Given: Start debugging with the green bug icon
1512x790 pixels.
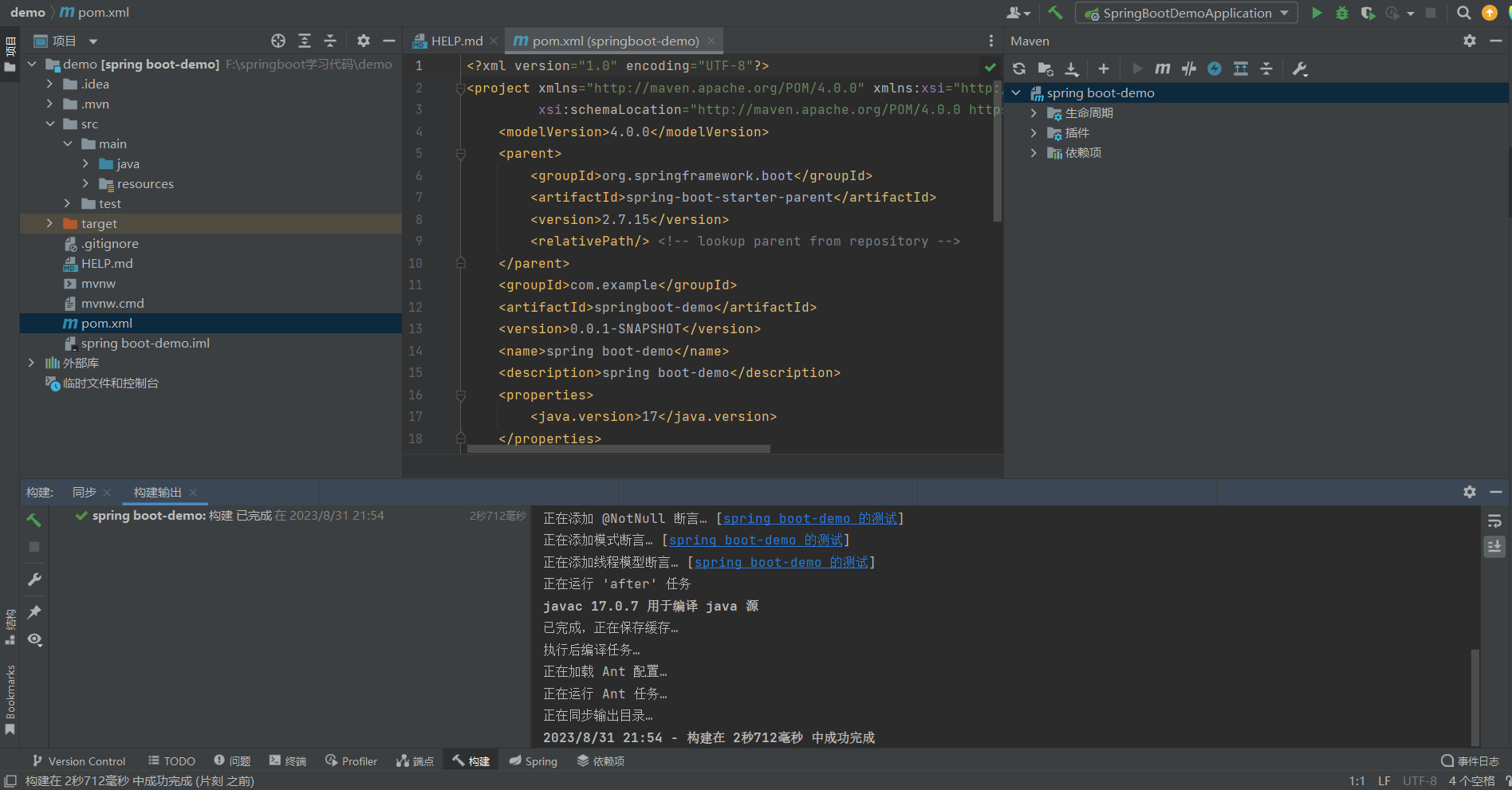Looking at the screenshot, I should pos(1342,13).
